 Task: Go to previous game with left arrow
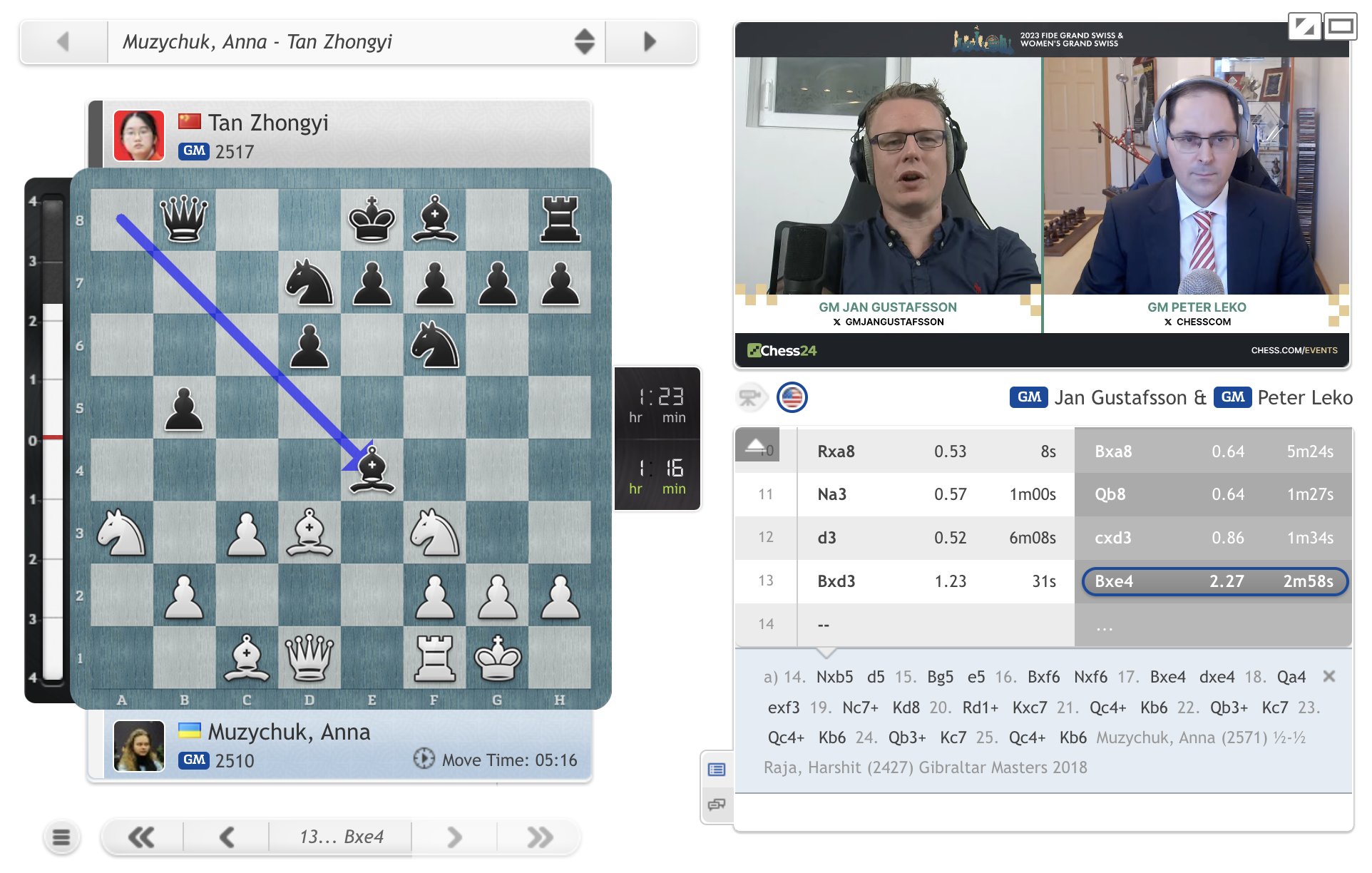pos(63,41)
